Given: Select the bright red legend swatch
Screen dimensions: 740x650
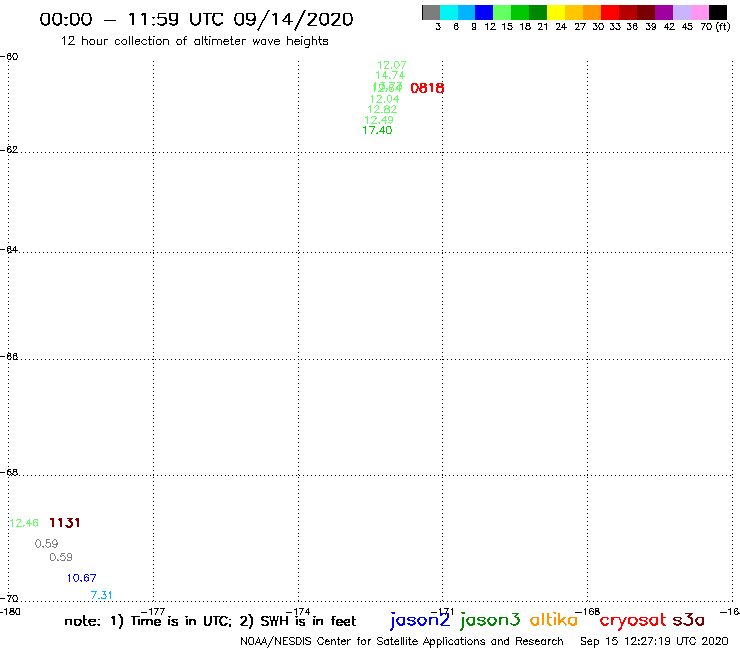Looking at the screenshot, I should click(610, 12).
